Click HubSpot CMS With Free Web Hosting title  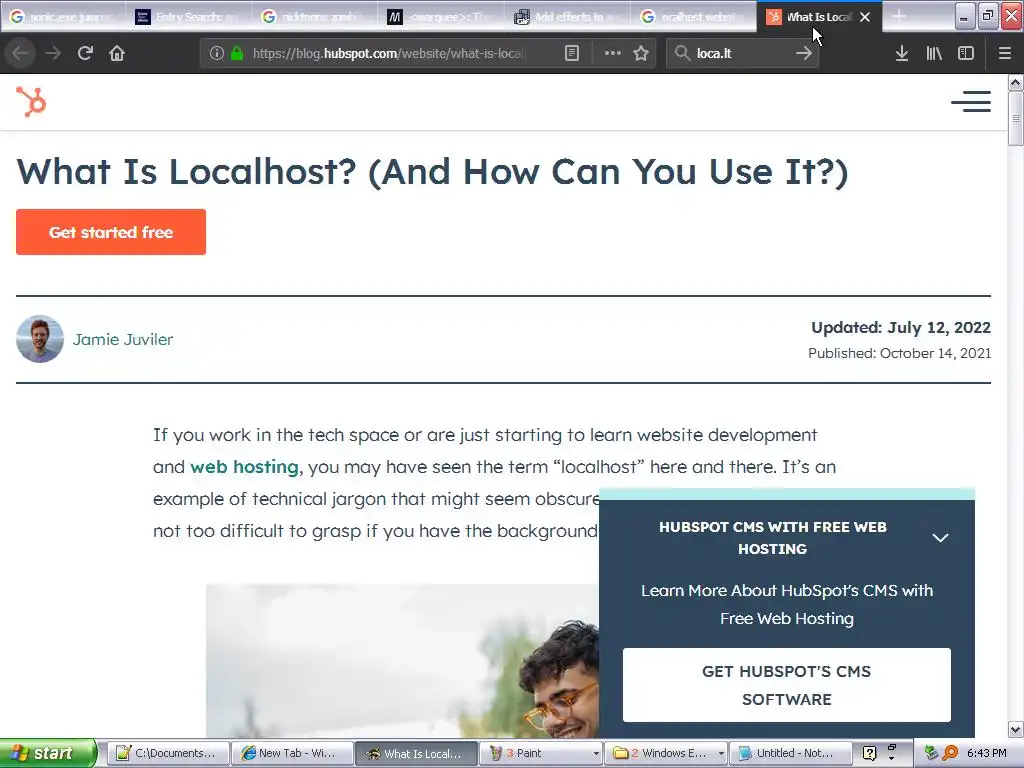[773, 538]
